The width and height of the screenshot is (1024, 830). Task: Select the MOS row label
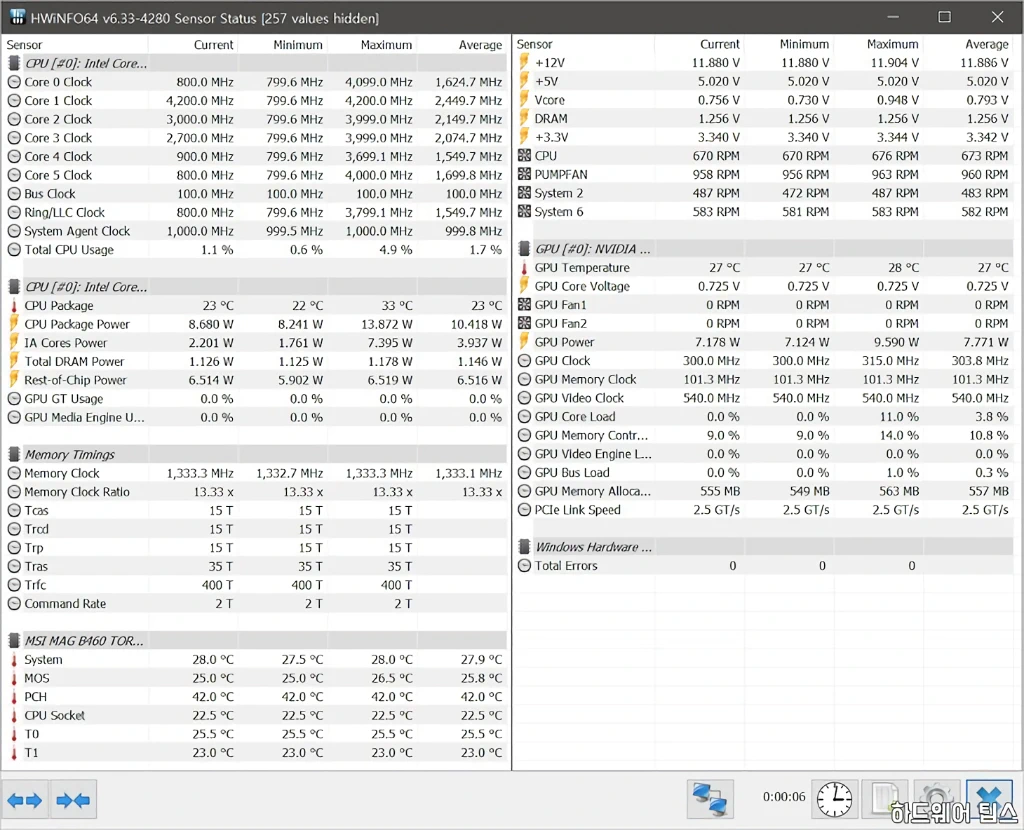click(37, 678)
